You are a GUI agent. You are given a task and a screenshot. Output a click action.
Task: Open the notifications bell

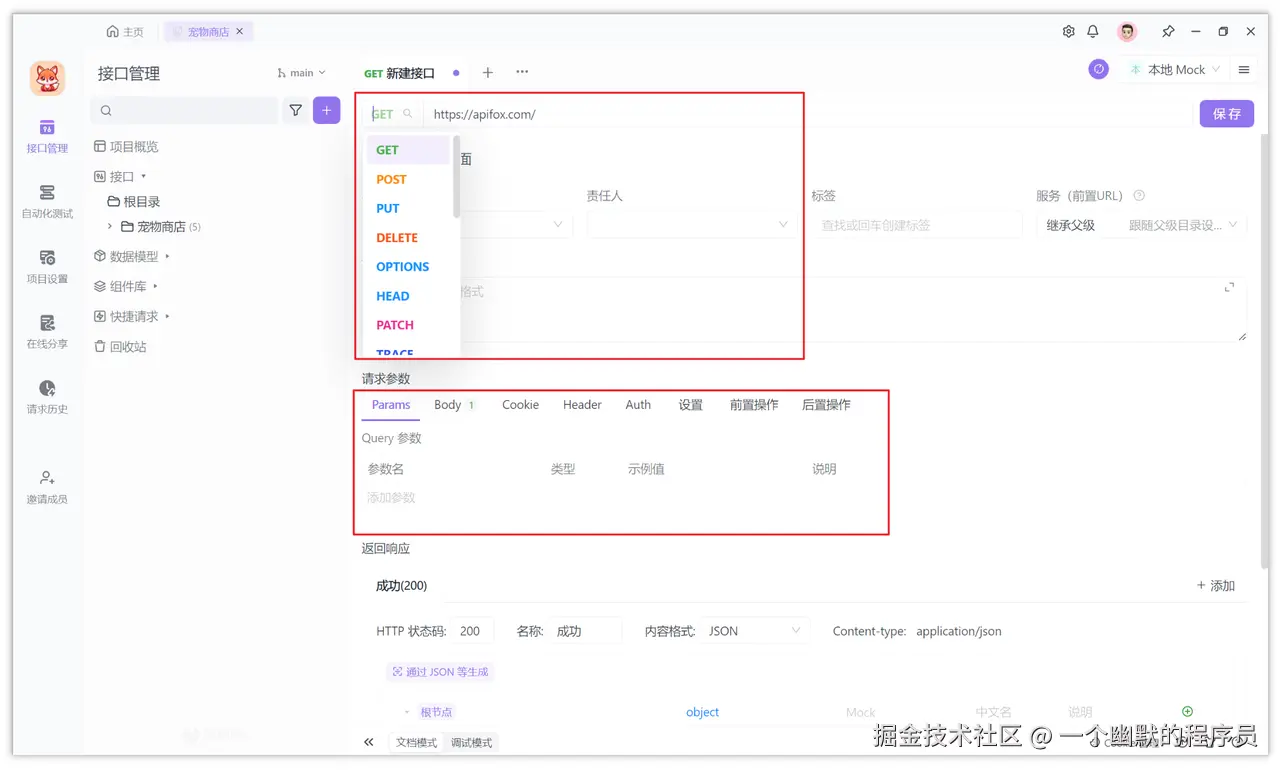click(1093, 32)
